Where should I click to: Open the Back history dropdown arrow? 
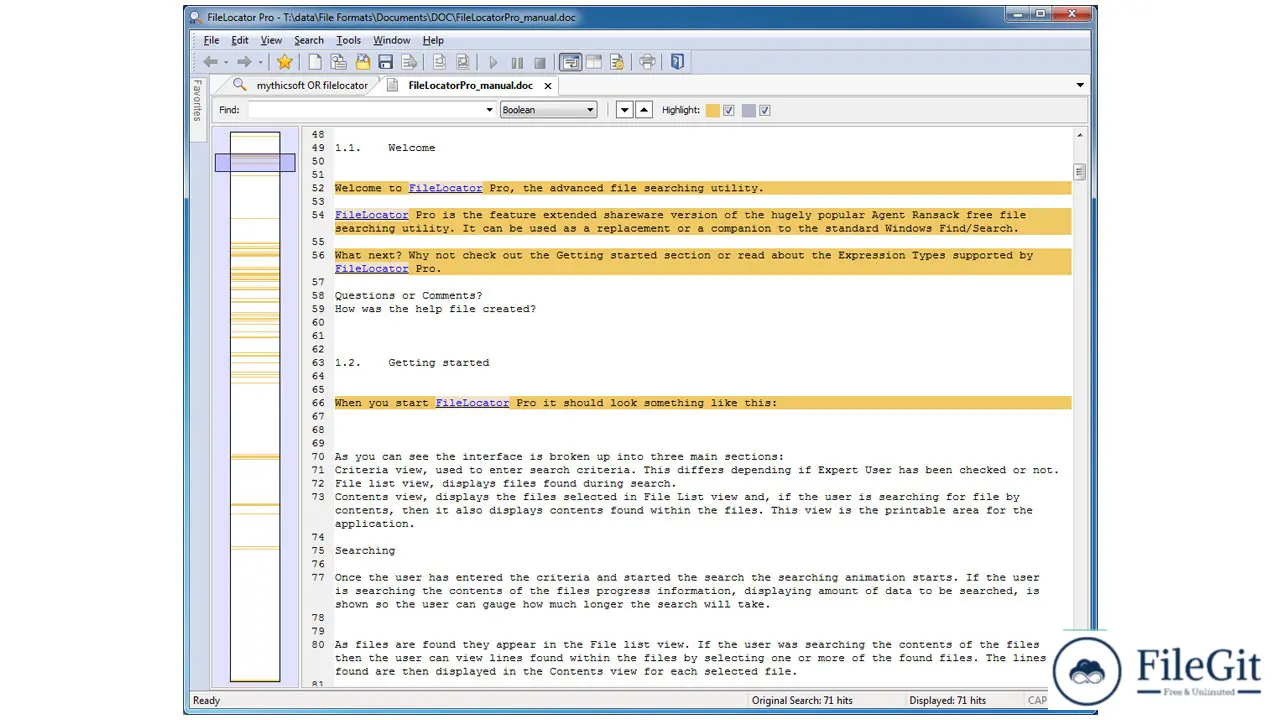pos(225,62)
